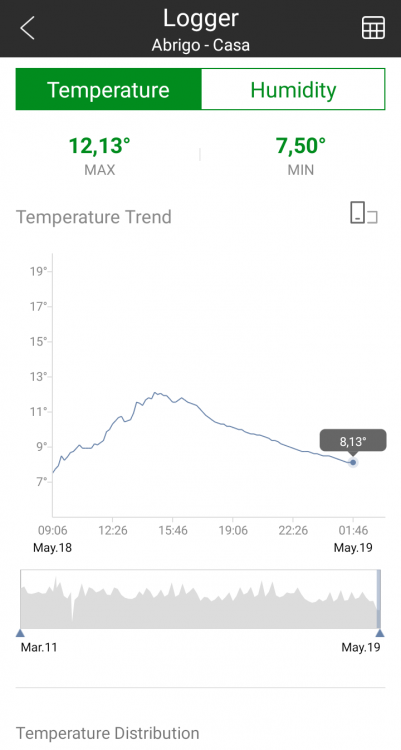Select the right range handle at May.19

pyautogui.click(x=379, y=633)
